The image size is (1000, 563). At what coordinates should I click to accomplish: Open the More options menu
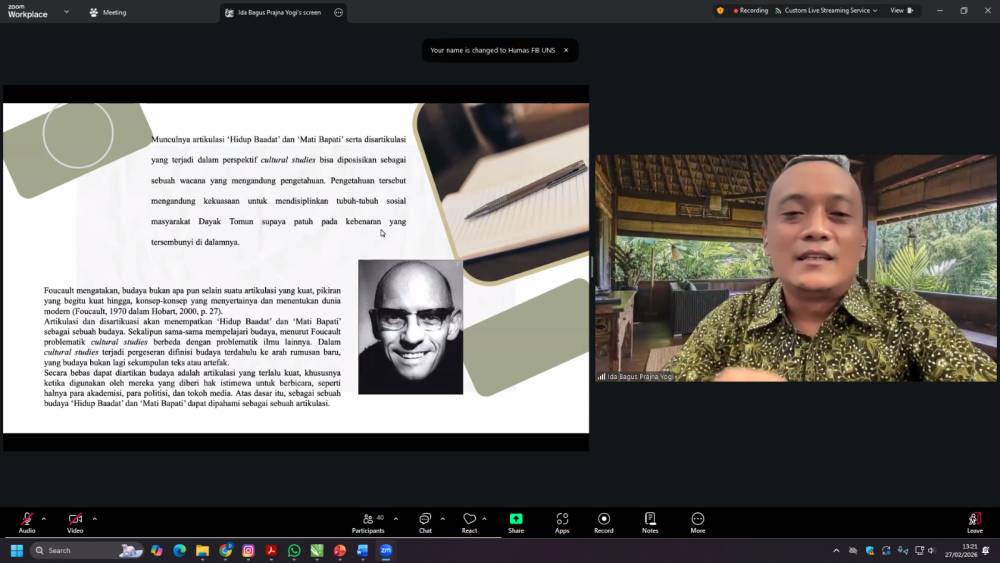pos(698,522)
